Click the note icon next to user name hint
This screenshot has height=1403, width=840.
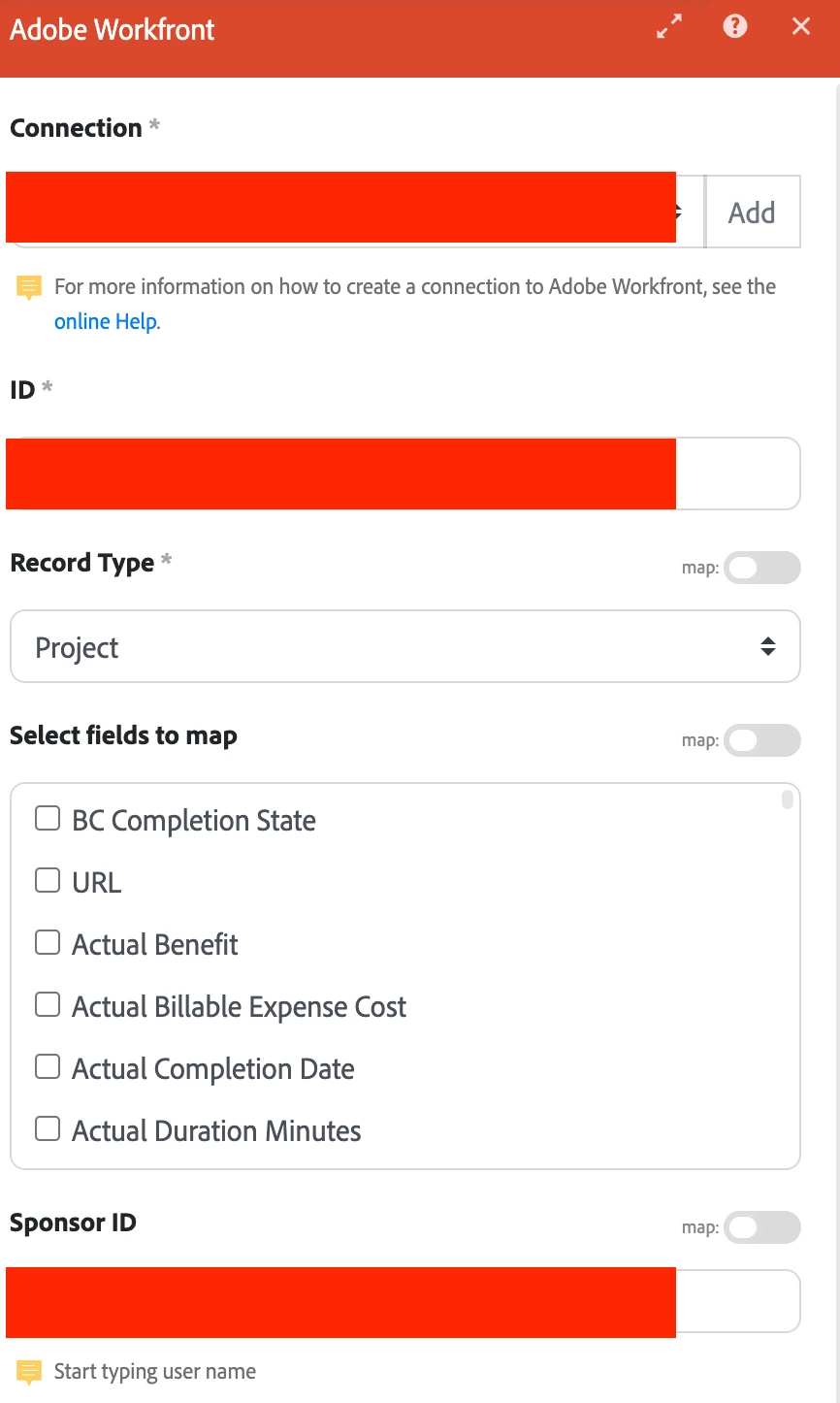click(x=29, y=1372)
